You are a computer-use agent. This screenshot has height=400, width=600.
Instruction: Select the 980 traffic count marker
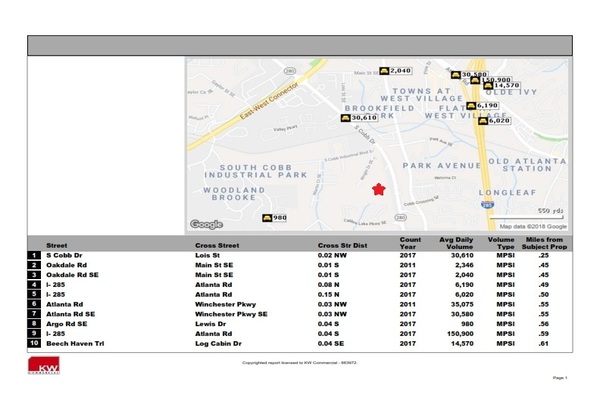click(x=274, y=217)
